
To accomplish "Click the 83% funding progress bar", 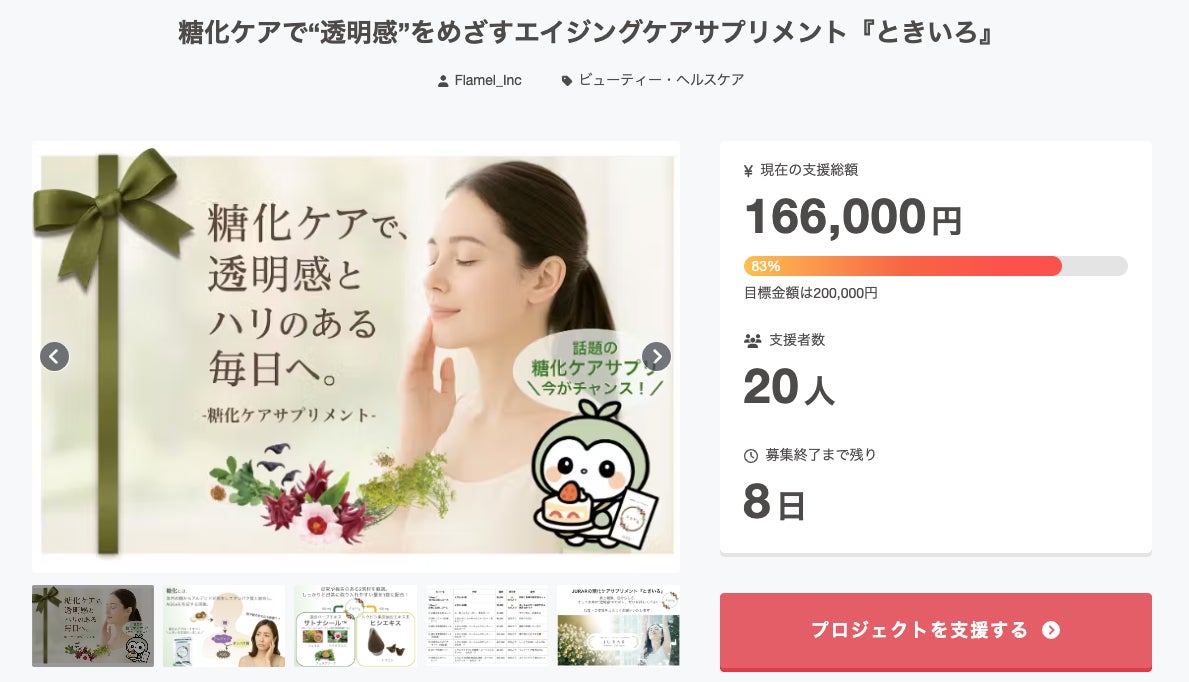I will (936, 266).
